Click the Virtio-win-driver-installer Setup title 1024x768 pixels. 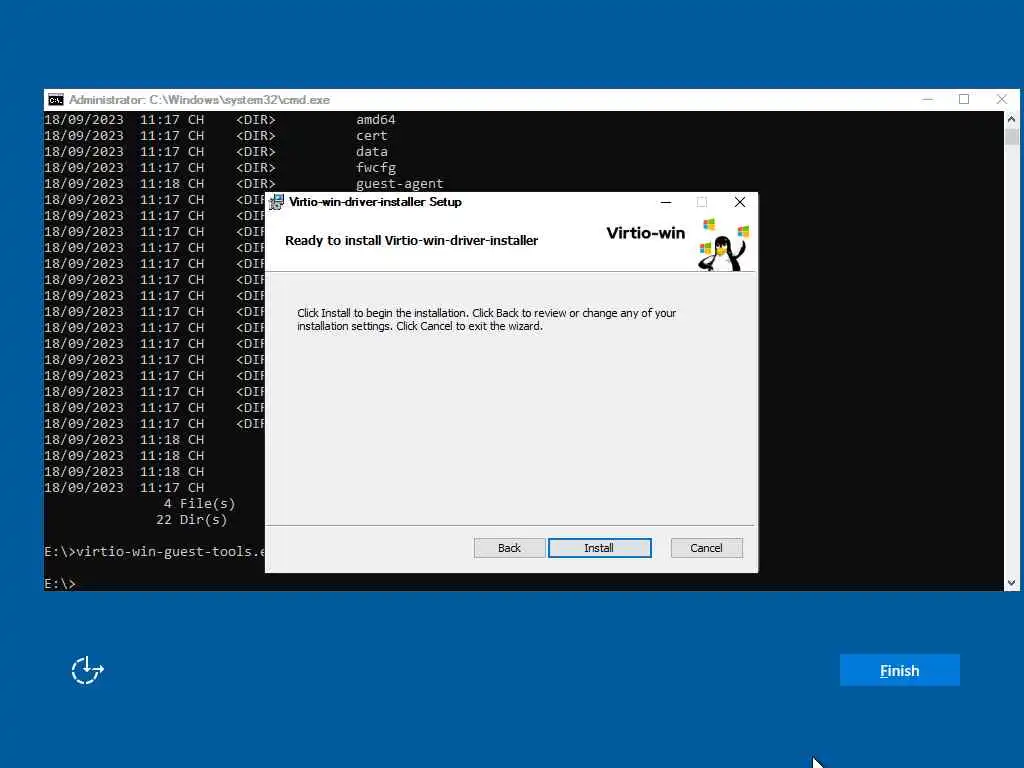pos(376,202)
